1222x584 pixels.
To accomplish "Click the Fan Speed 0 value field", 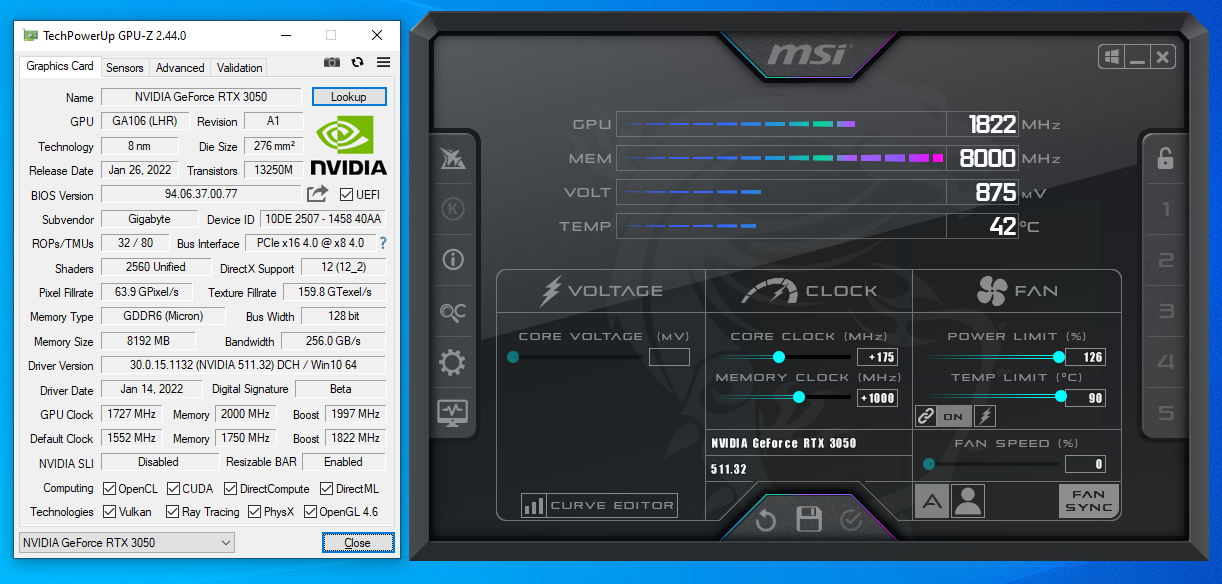I will point(1085,464).
